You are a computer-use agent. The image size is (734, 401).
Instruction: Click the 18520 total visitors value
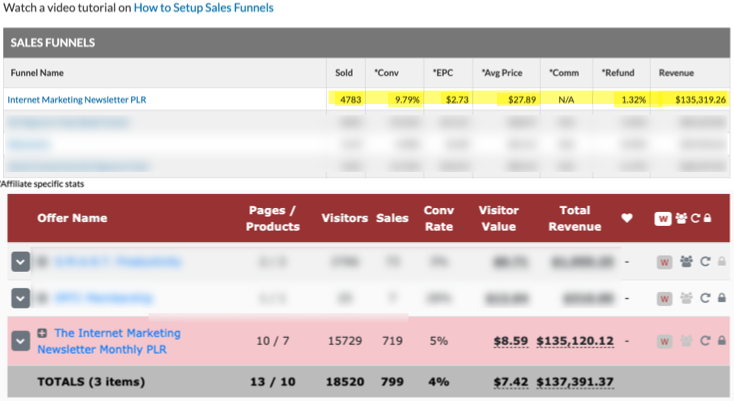345,382
